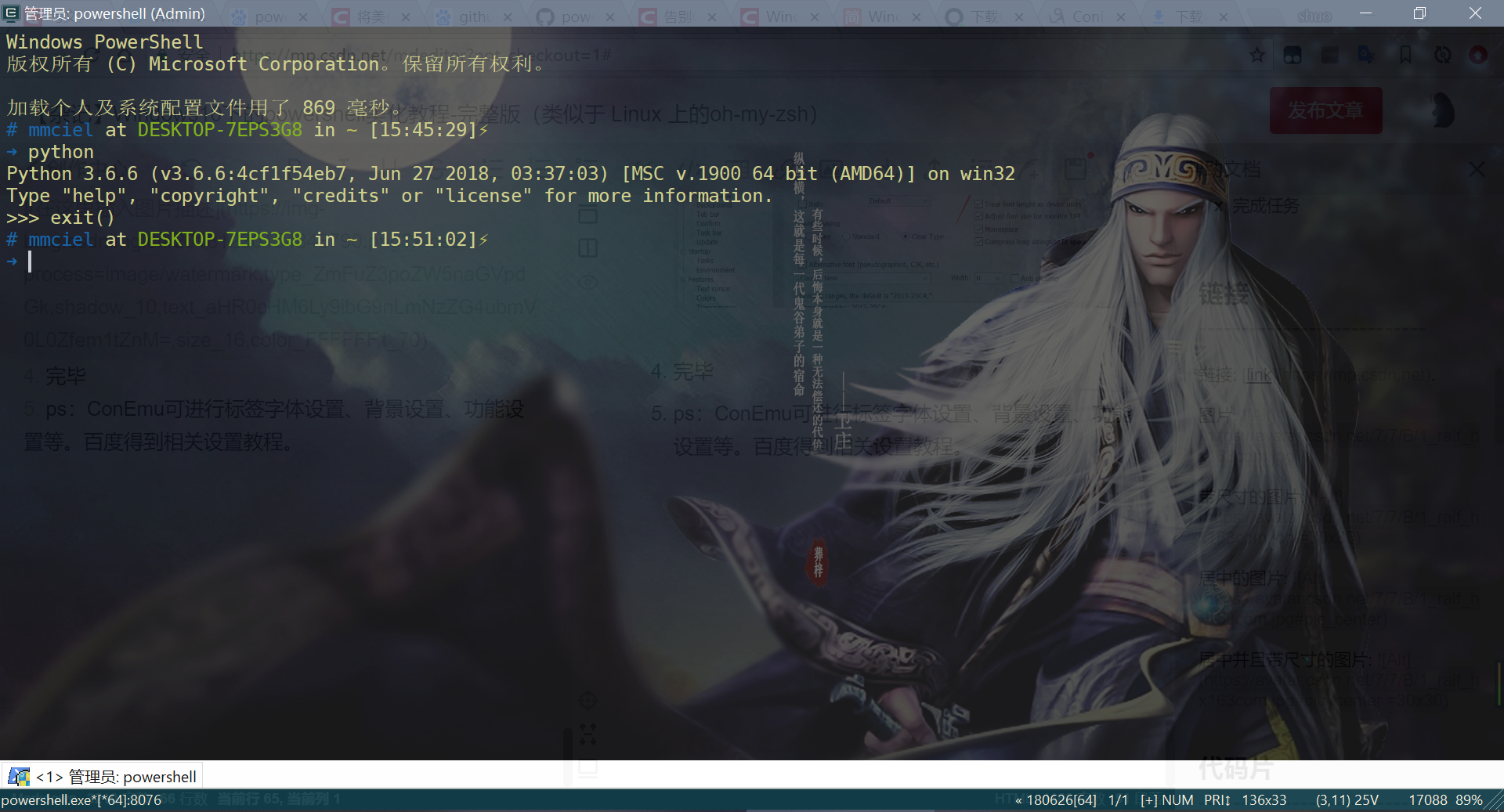The width and height of the screenshot is (1504, 812).
Task: Click the '« 180626[64]' version field in status bar
Action: click(x=1055, y=800)
